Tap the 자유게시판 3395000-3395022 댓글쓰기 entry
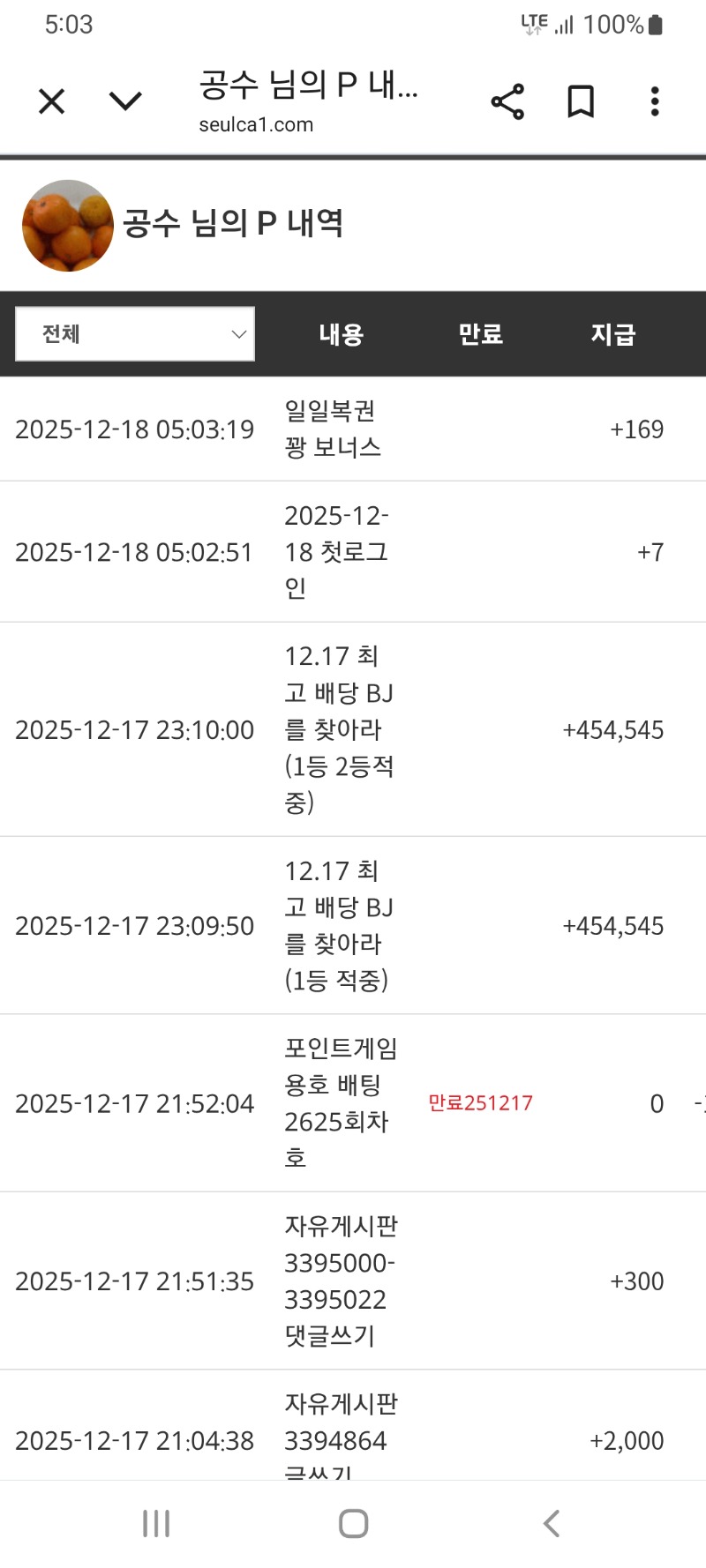The width and height of the screenshot is (706, 1568). click(340, 1281)
